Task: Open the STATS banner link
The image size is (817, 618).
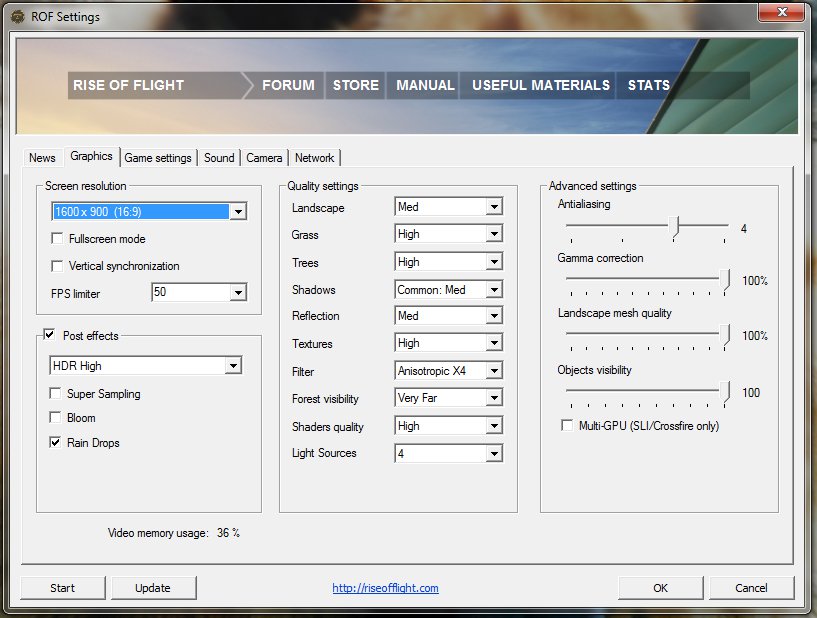Action: coord(649,85)
